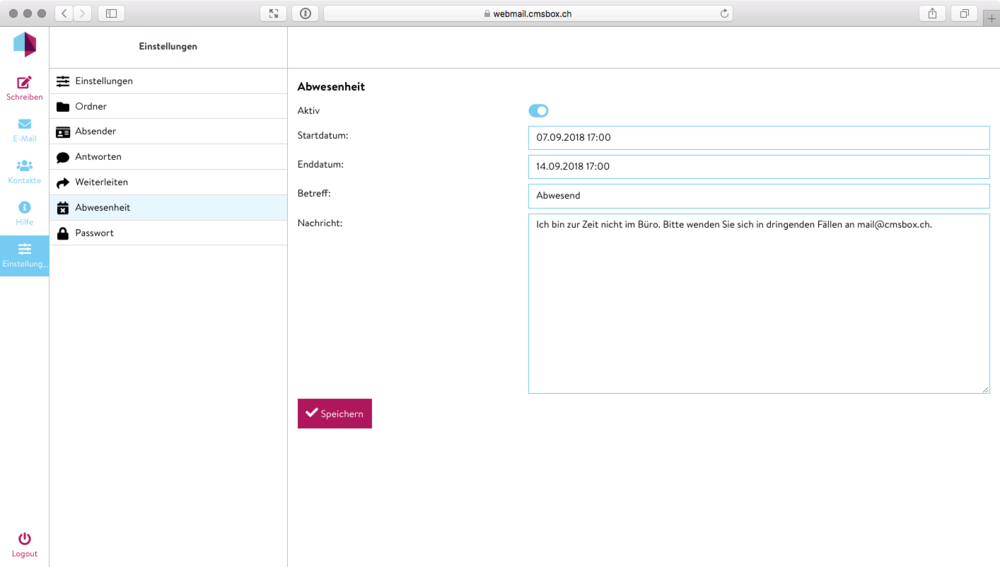Select the Einstellungen icon in left sidebar
This screenshot has height=567, width=1000.
click(x=24, y=255)
